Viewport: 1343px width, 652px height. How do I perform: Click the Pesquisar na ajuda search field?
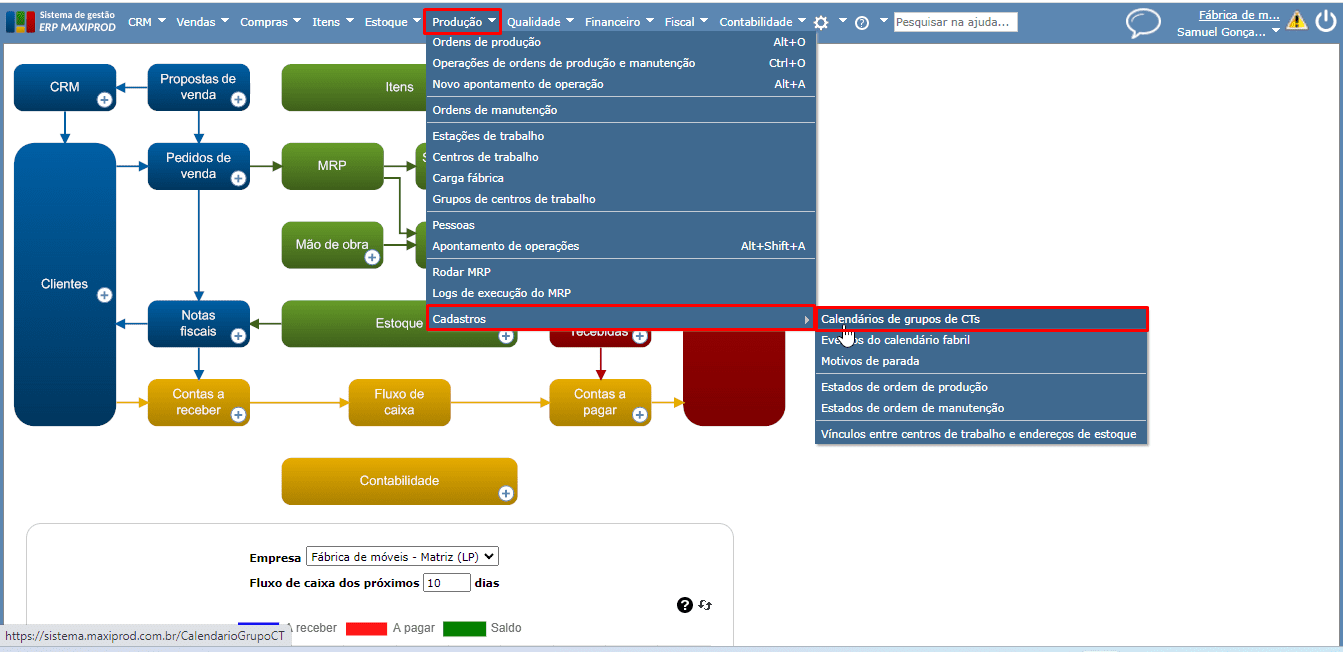coord(955,22)
